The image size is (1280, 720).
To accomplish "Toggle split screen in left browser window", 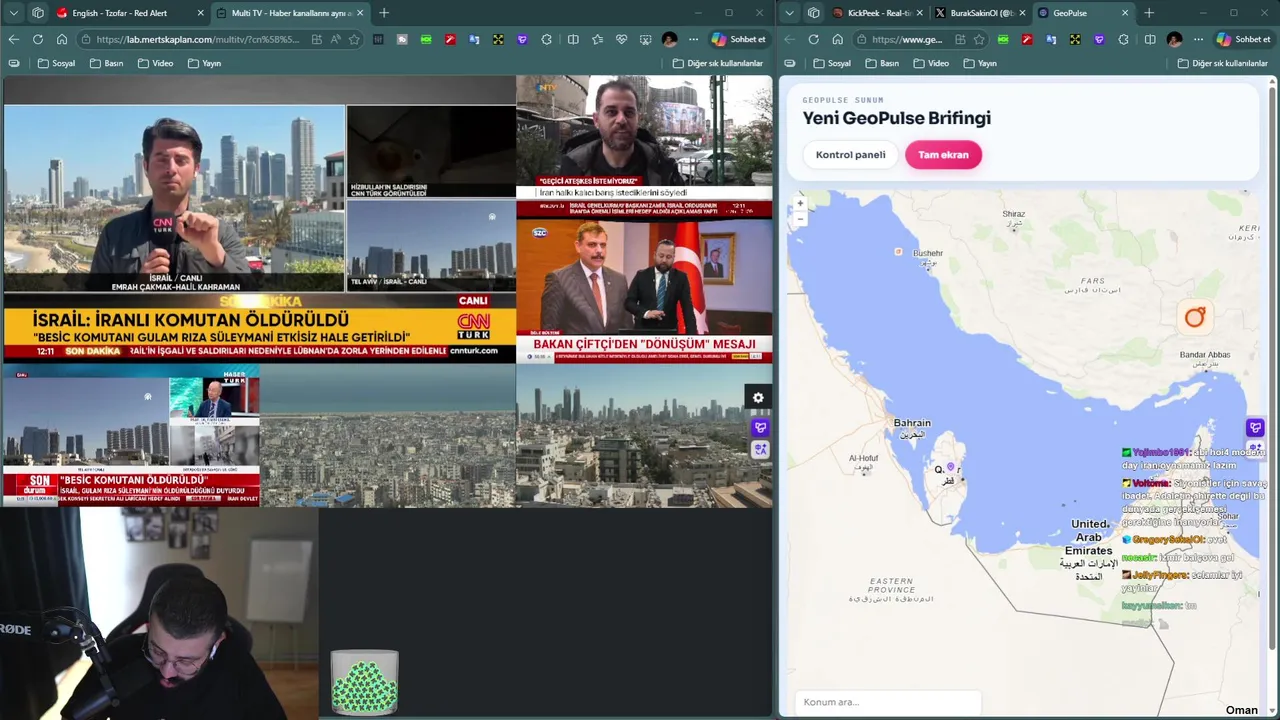I will (573, 39).
